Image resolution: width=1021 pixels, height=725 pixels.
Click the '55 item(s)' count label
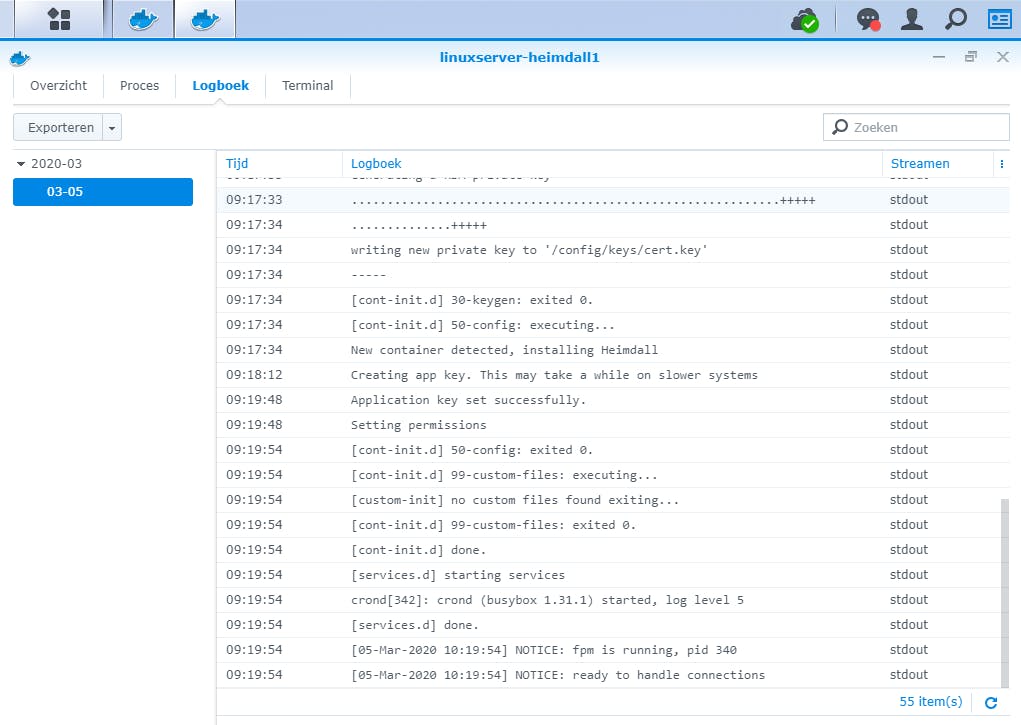click(930, 702)
